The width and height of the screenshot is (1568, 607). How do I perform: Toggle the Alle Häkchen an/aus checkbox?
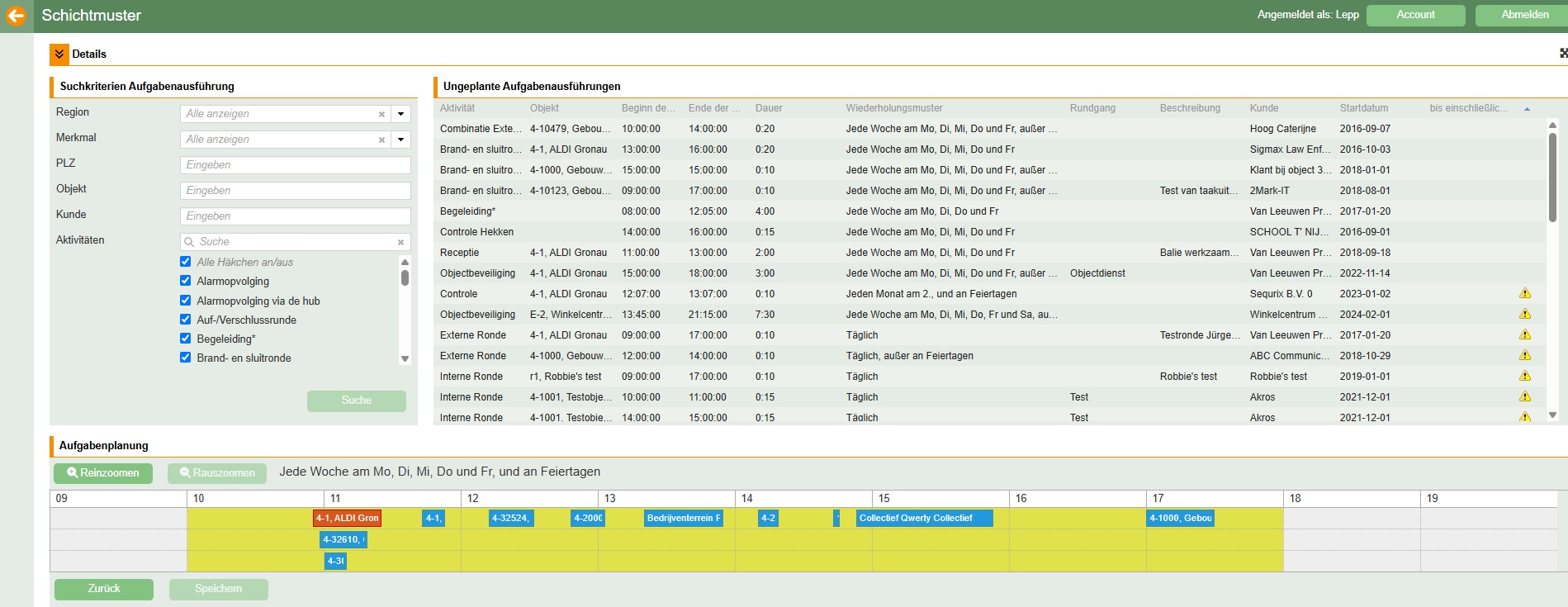click(186, 262)
